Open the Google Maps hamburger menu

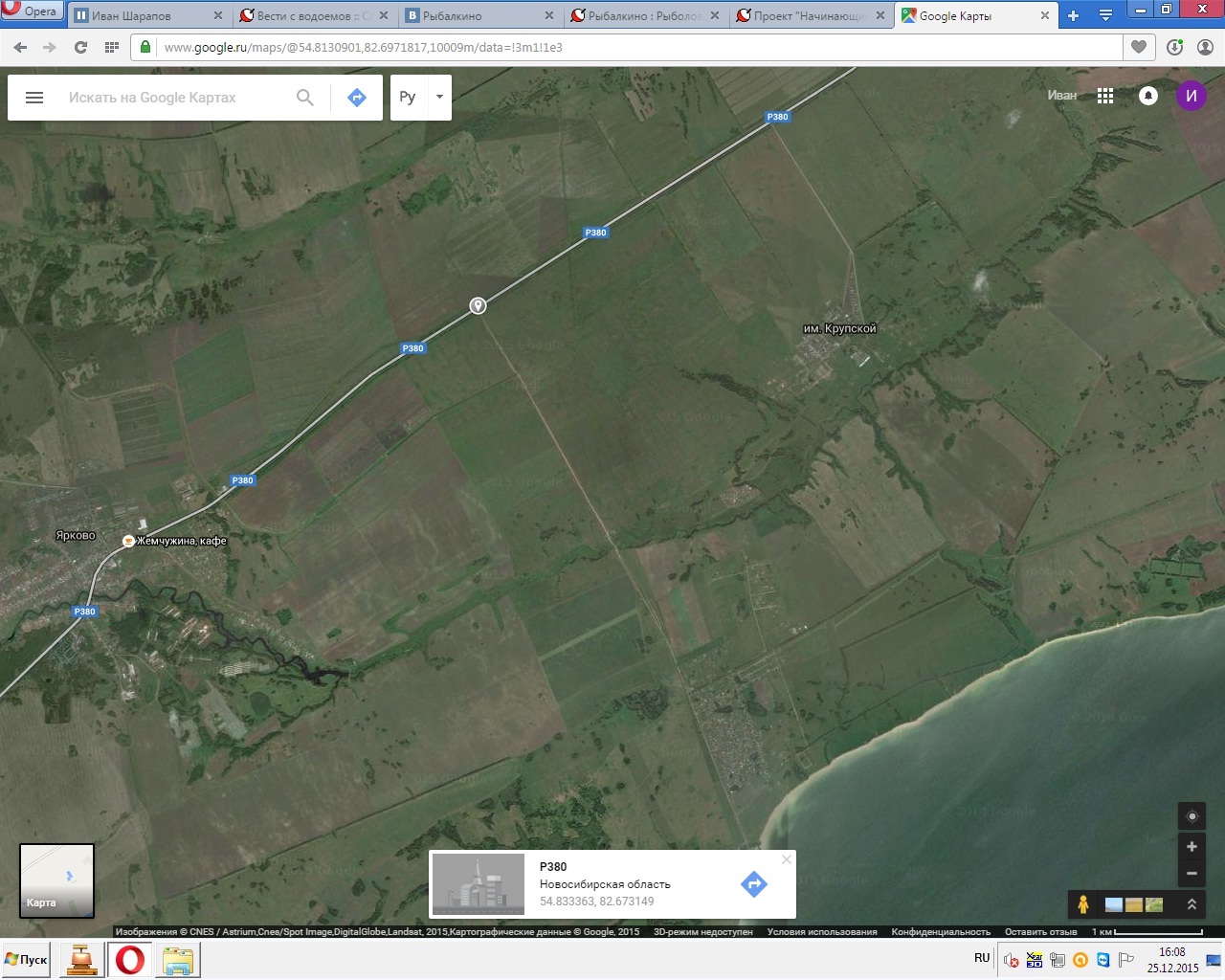34,98
